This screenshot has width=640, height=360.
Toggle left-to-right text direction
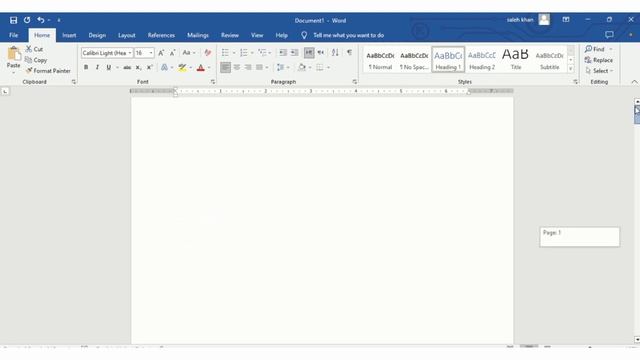[309, 53]
